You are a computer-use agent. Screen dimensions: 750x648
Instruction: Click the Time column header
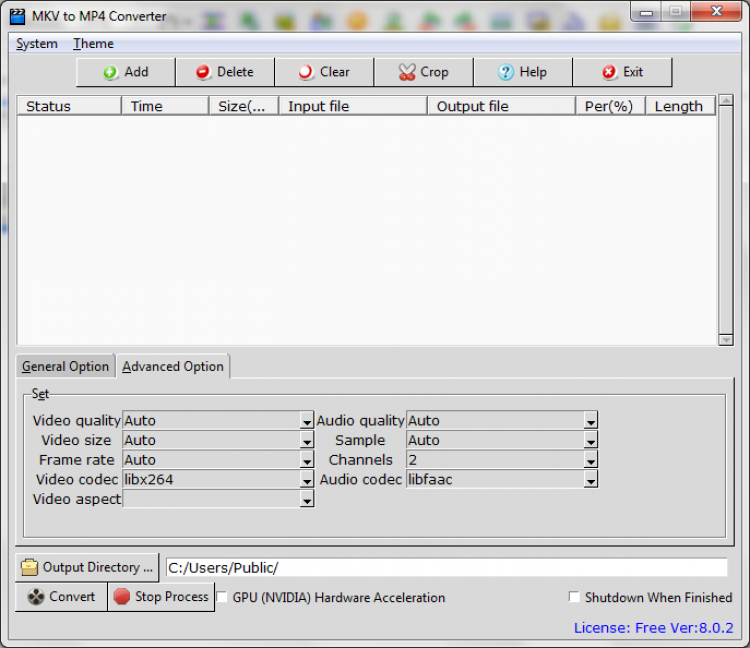165,106
